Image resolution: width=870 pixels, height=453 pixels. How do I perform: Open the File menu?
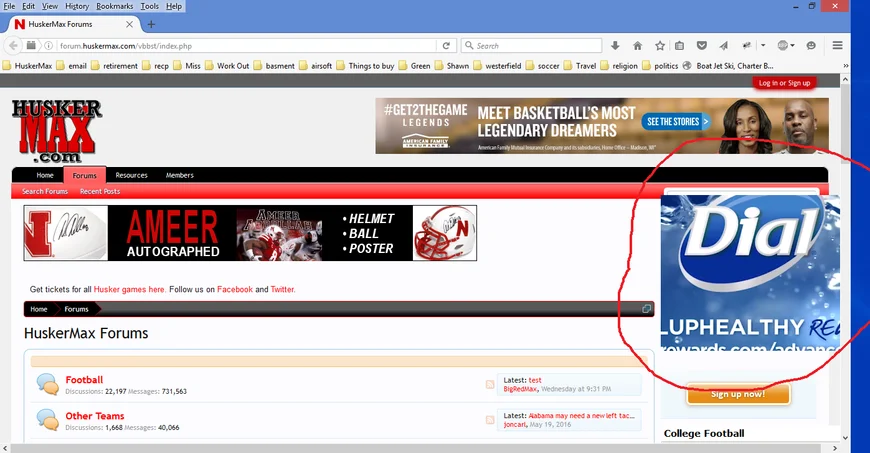[9, 6]
